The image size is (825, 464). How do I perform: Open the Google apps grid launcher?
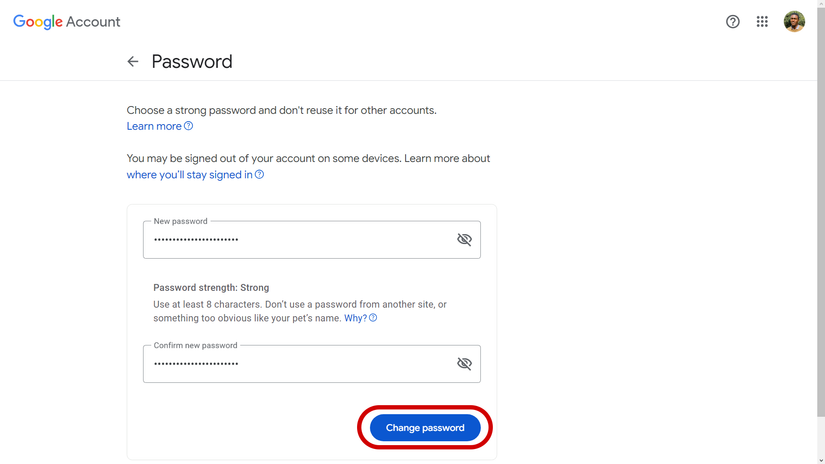pos(762,22)
